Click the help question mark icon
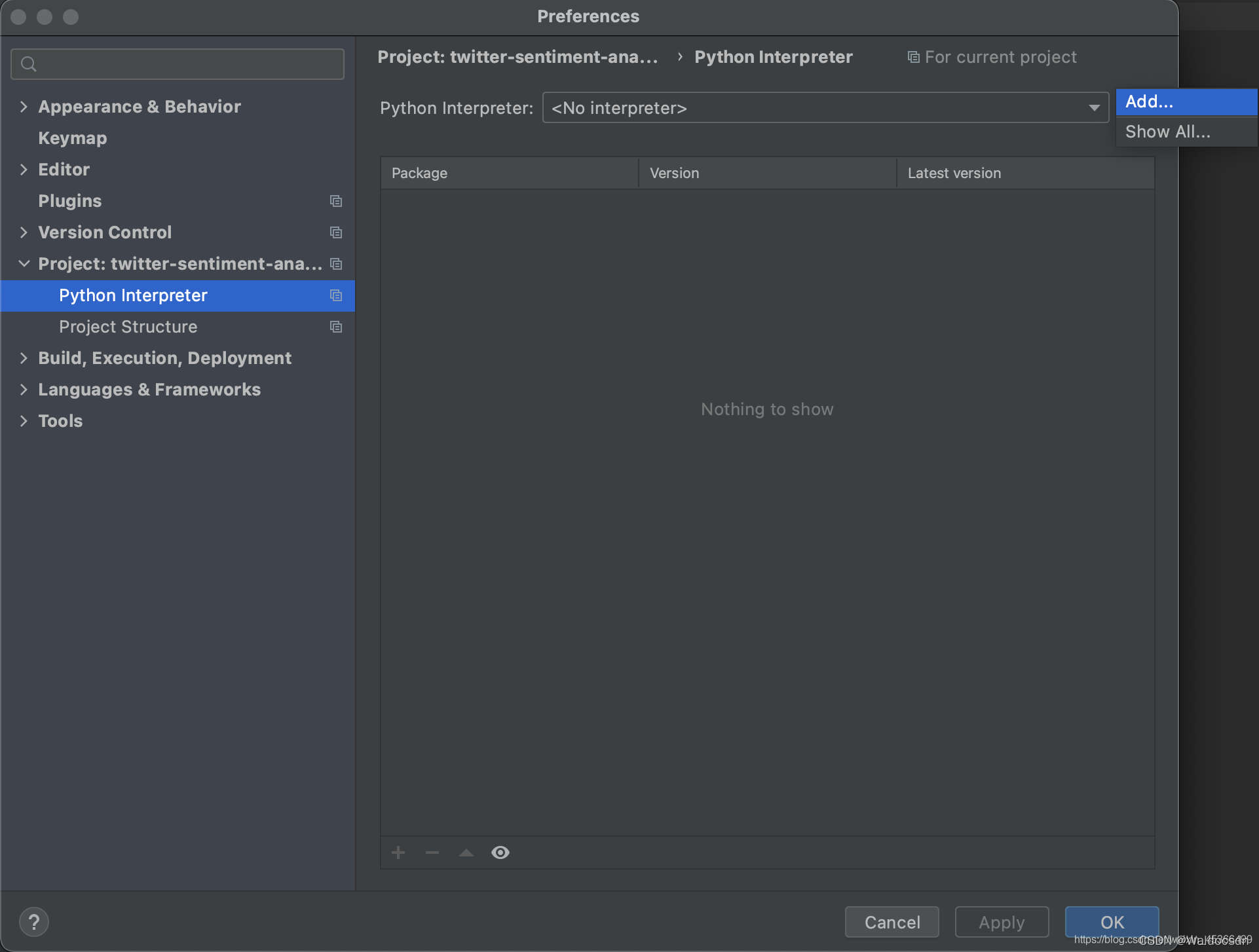This screenshot has width=1259, height=952. (34, 922)
